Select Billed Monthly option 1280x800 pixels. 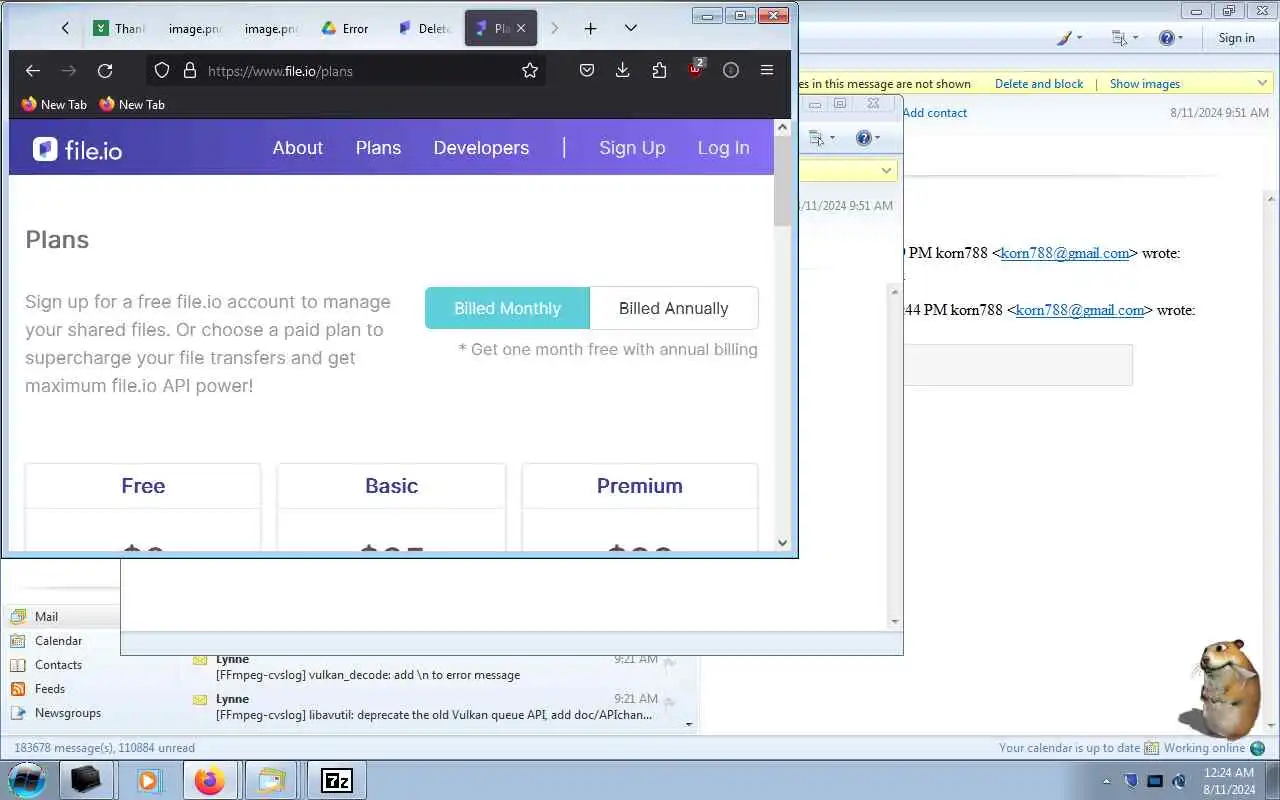507,308
